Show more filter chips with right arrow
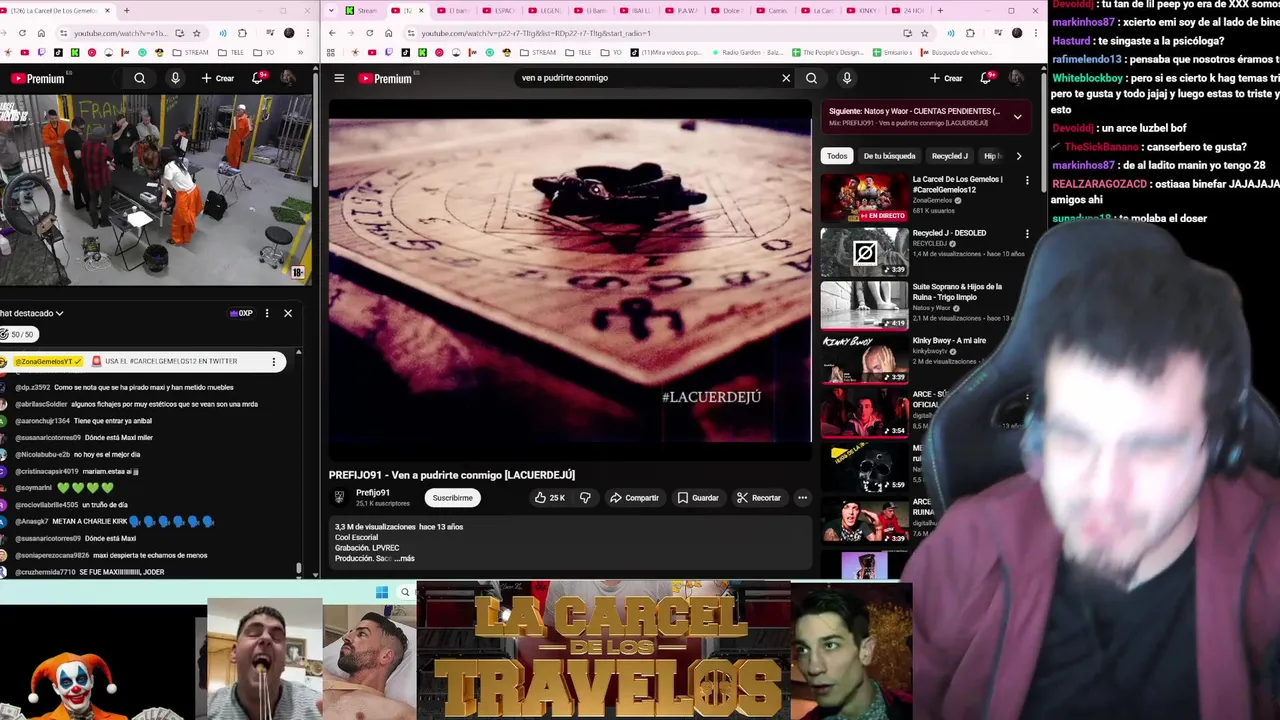Viewport: 1280px width, 720px height. pos(1018,156)
